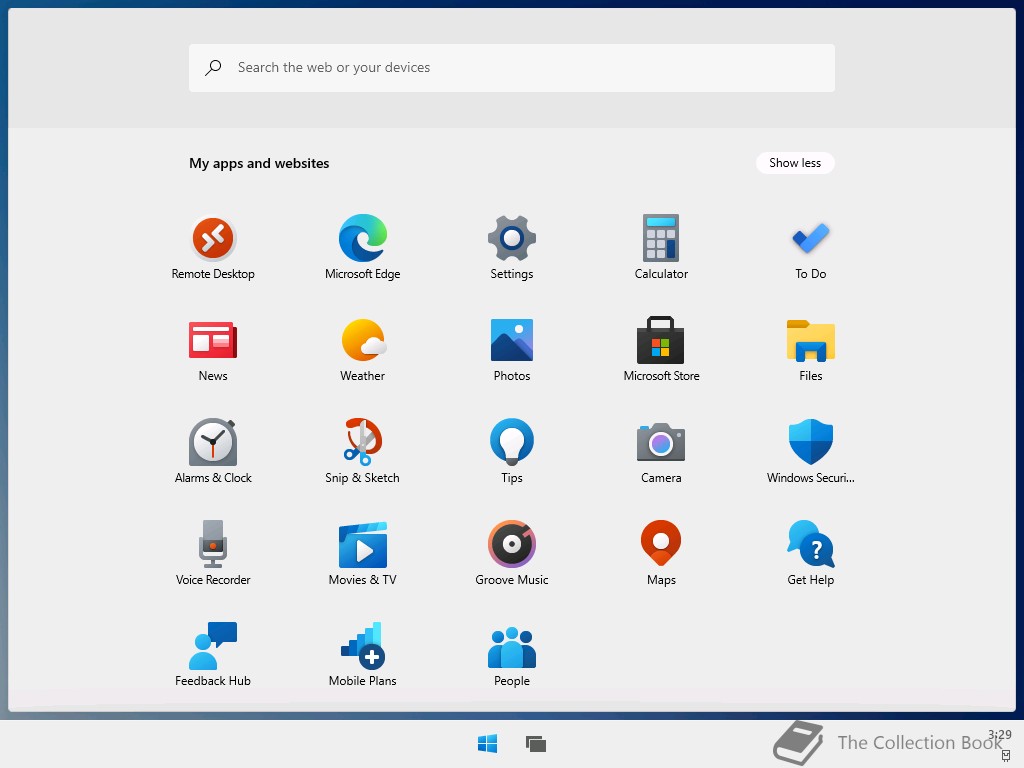
Task: Open the Mobile Plans app
Action: point(362,654)
